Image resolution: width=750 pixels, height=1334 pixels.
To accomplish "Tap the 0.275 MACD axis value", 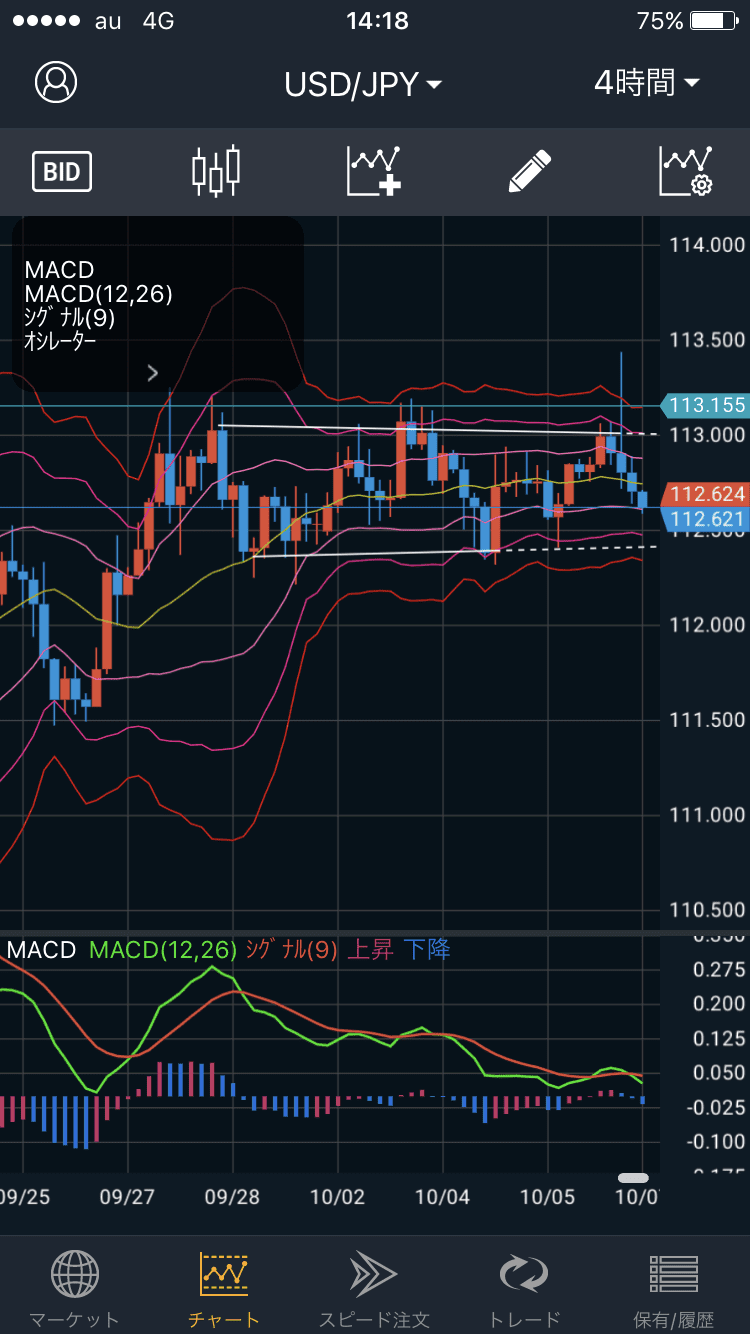I will click(x=720, y=970).
